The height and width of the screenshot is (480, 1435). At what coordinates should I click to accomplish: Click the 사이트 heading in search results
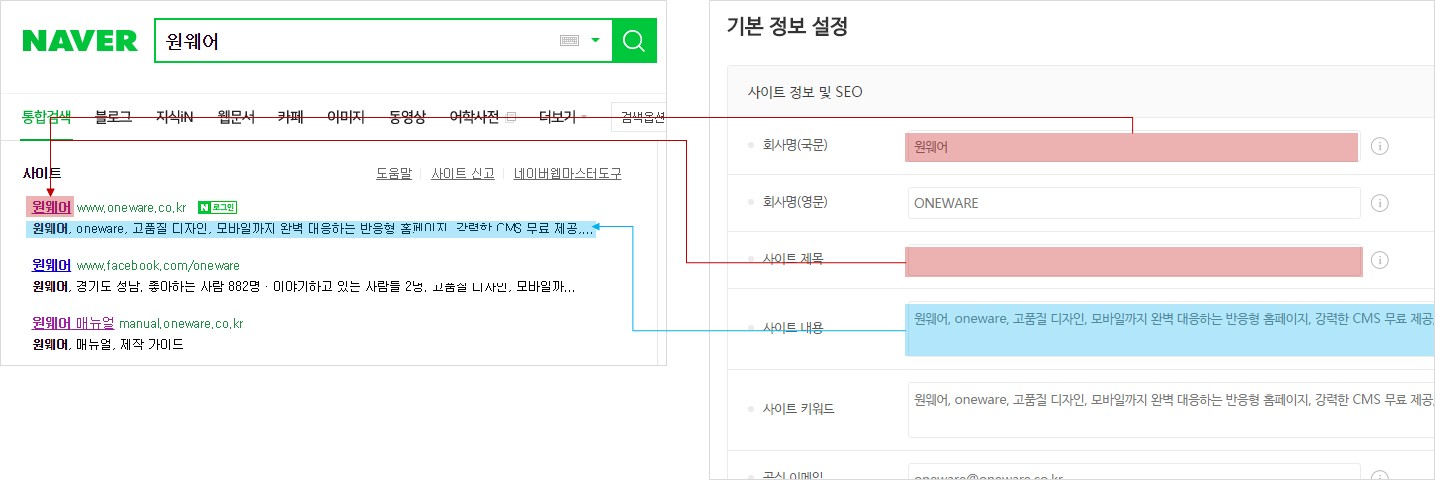coord(42,173)
